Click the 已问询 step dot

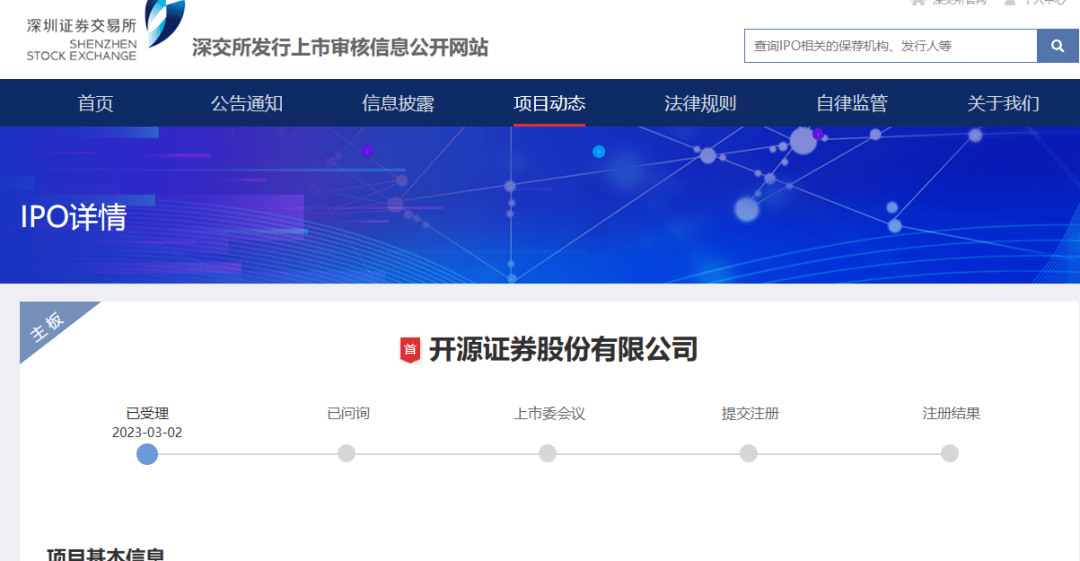coord(346,454)
